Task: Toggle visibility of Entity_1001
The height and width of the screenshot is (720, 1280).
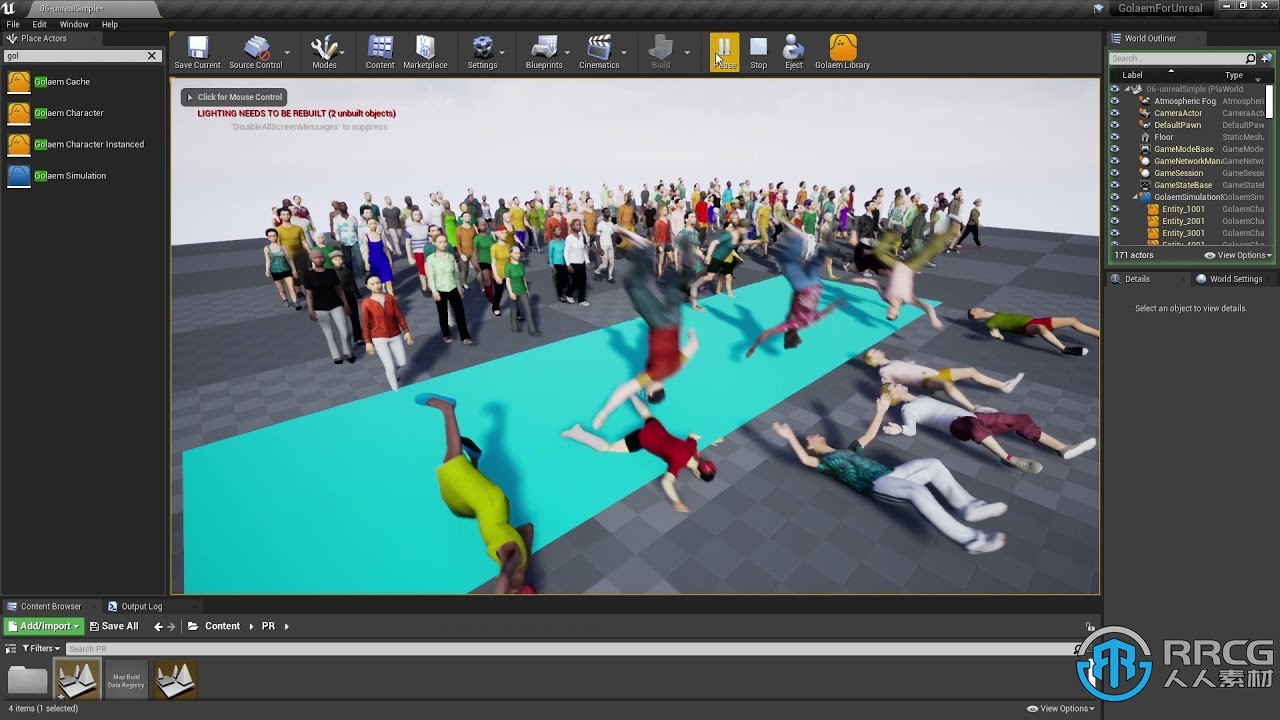Action: coord(1115,209)
